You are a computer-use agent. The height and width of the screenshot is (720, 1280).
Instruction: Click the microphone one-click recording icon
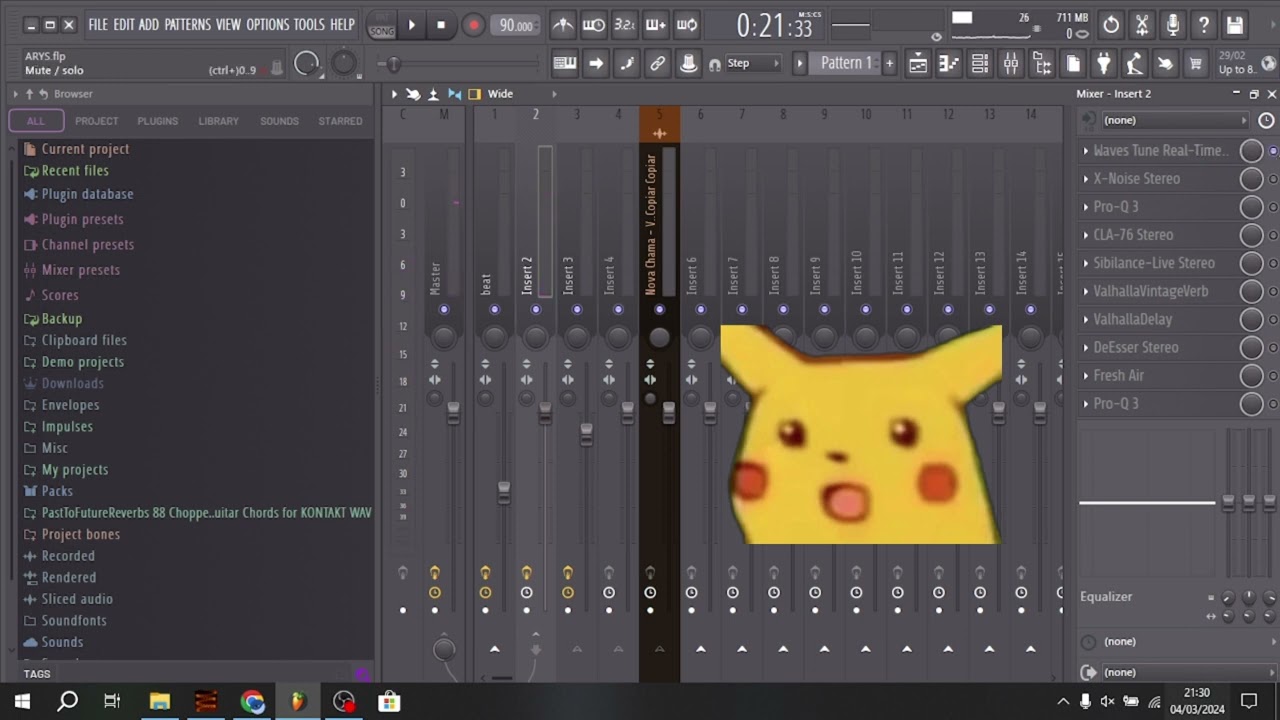click(1173, 25)
